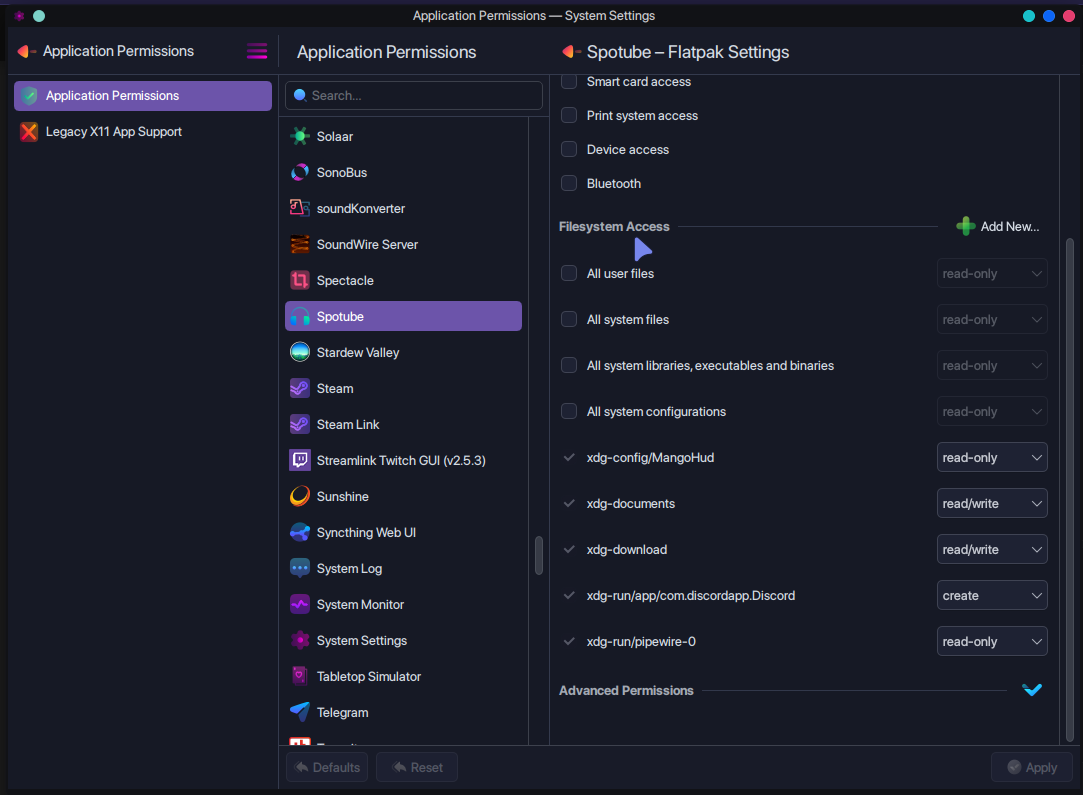Click the Spectacle app icon

[x=300, y=280]
